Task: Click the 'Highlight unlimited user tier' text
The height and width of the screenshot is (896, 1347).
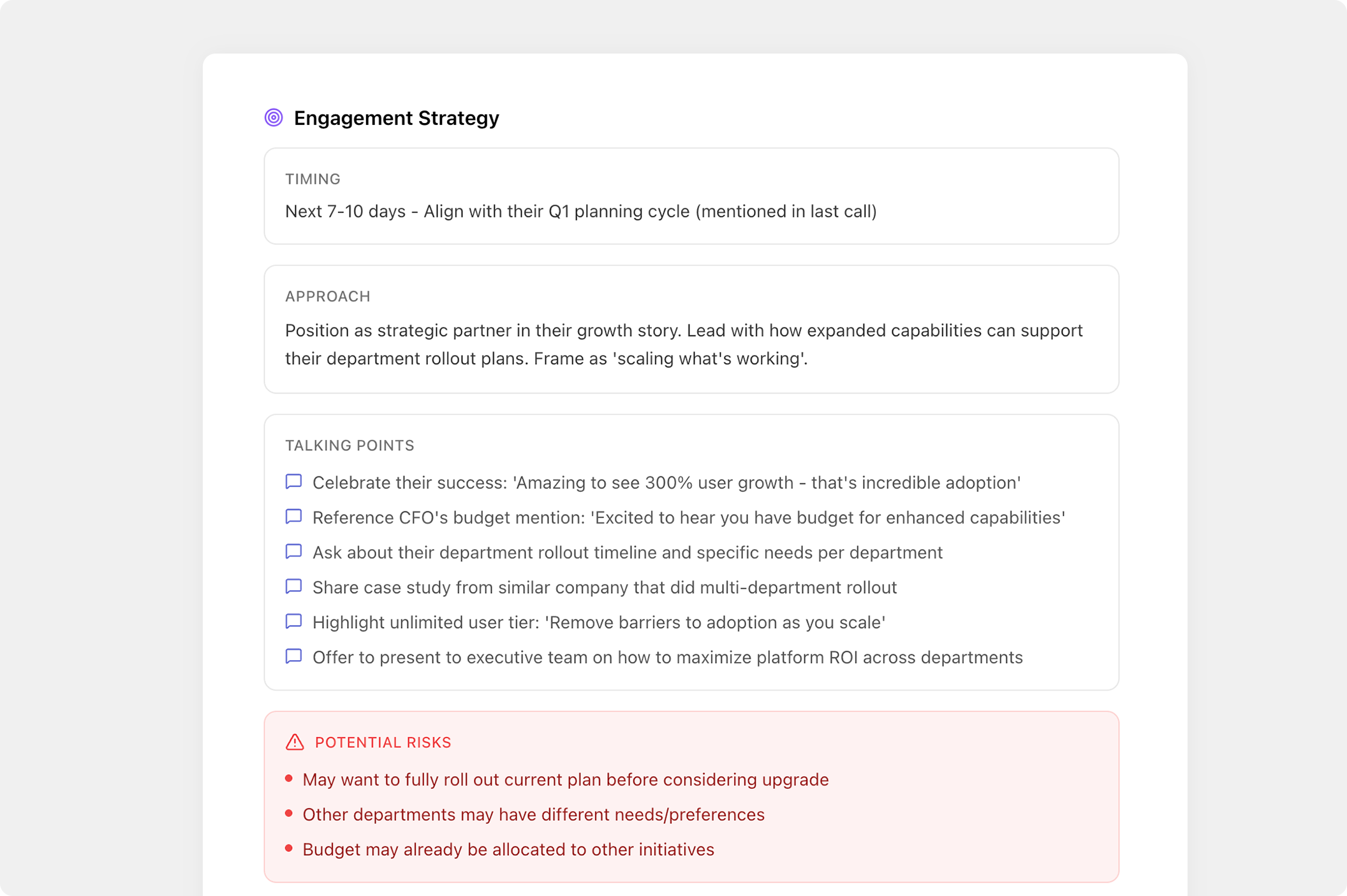Action: (x=598, y=622)
